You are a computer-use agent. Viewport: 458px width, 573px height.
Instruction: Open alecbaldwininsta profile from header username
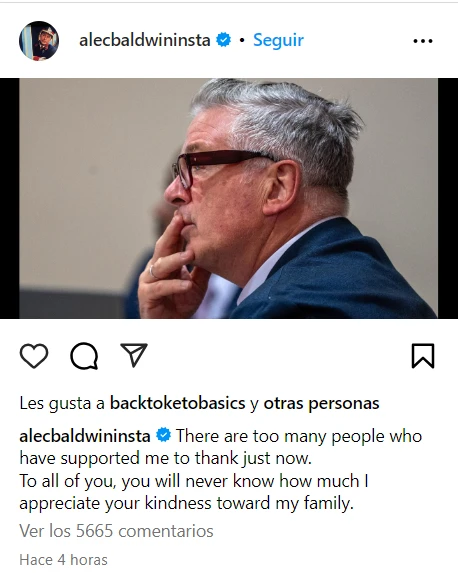145,40
